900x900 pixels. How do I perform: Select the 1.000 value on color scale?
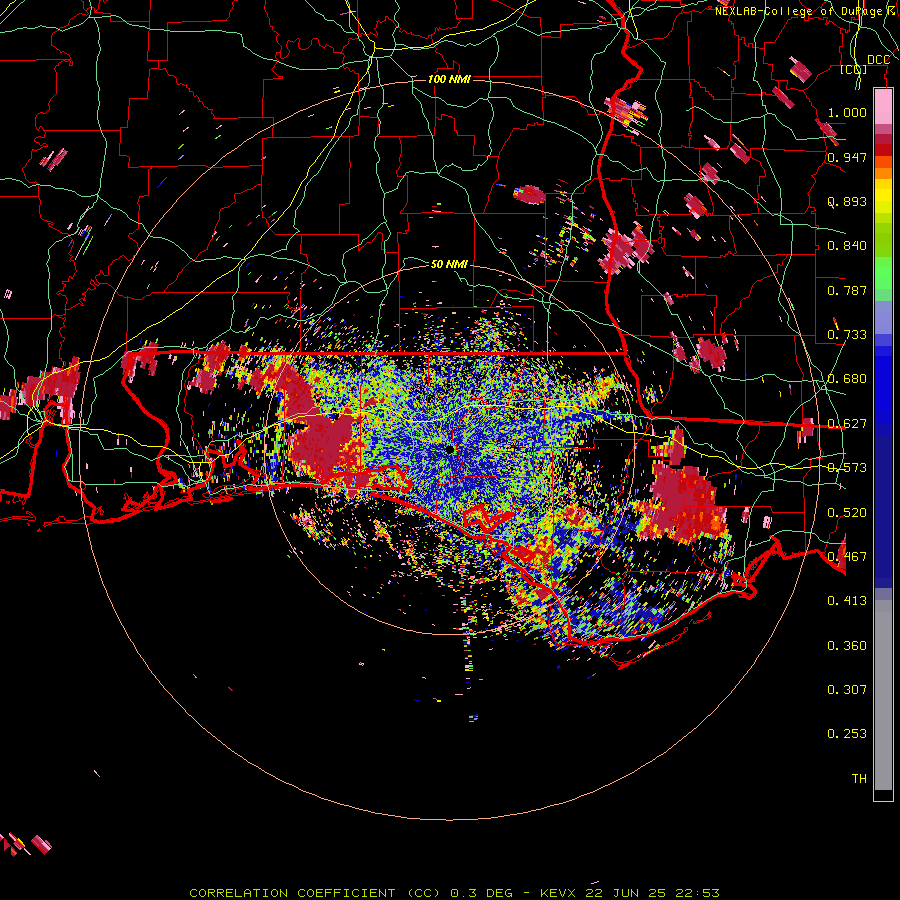(x=847, y=112)
